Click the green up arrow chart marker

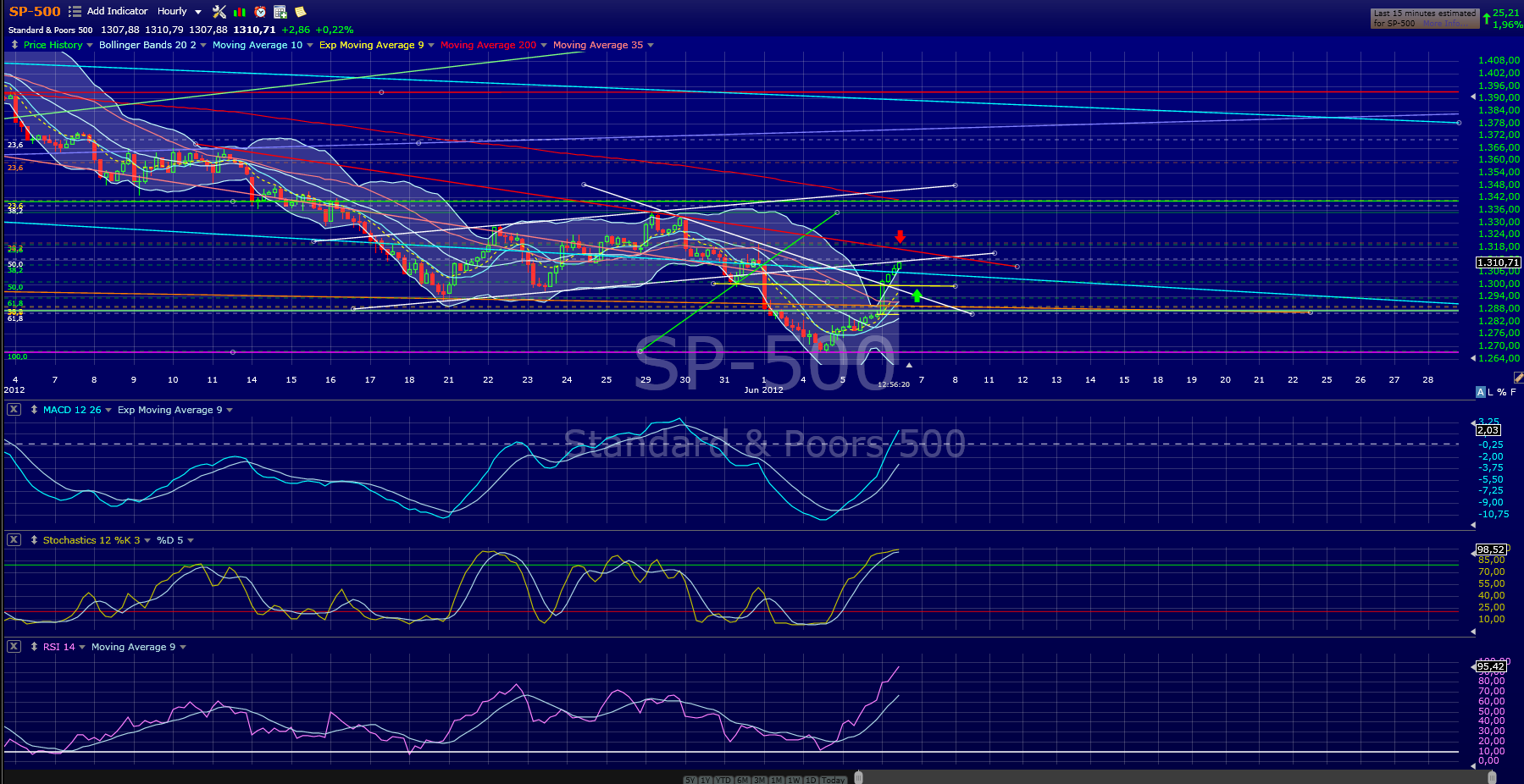point(917,295)
